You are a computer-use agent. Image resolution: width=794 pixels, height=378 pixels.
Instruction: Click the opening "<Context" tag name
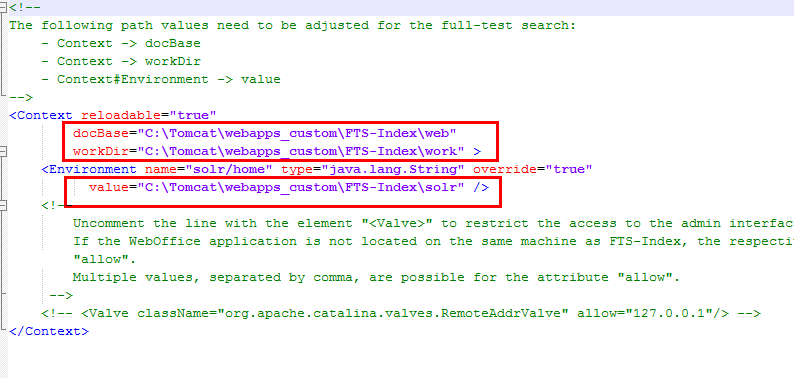point(41,115)
